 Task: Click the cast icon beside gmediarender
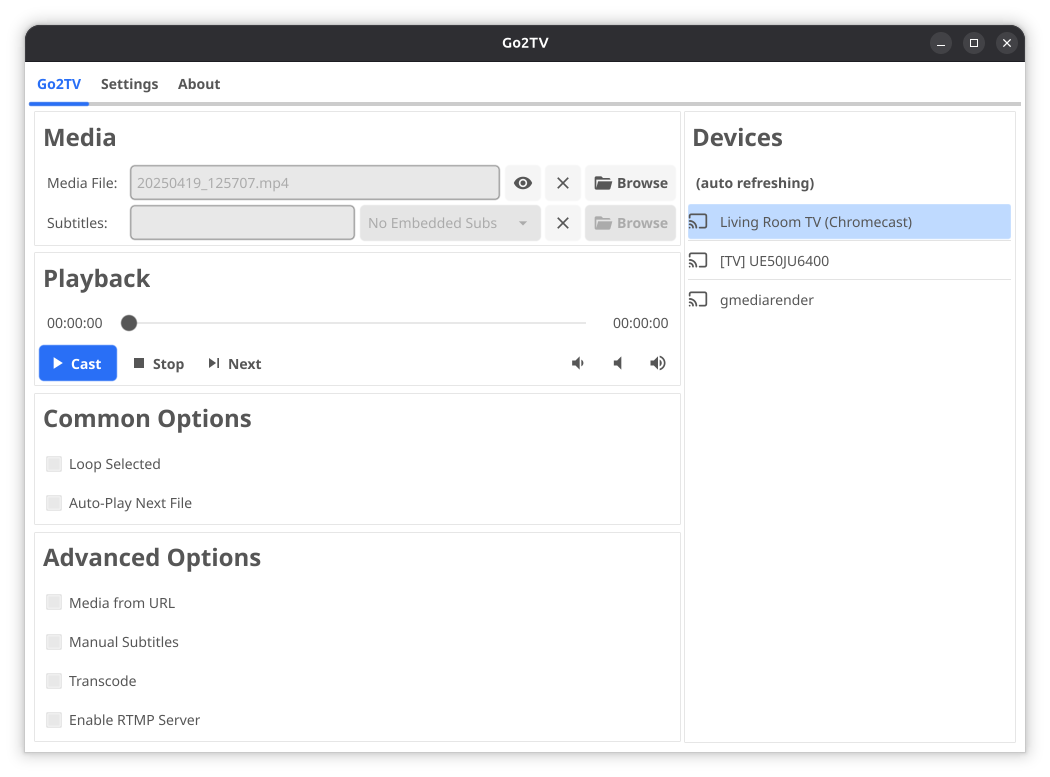698,299
